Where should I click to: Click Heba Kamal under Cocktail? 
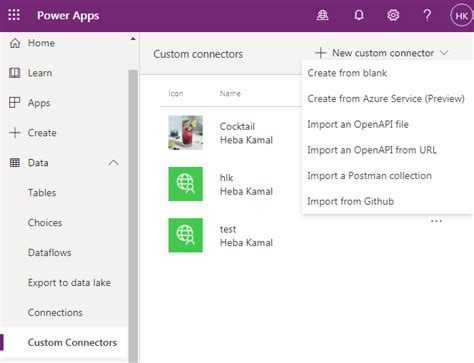click(x=246, y=140)
